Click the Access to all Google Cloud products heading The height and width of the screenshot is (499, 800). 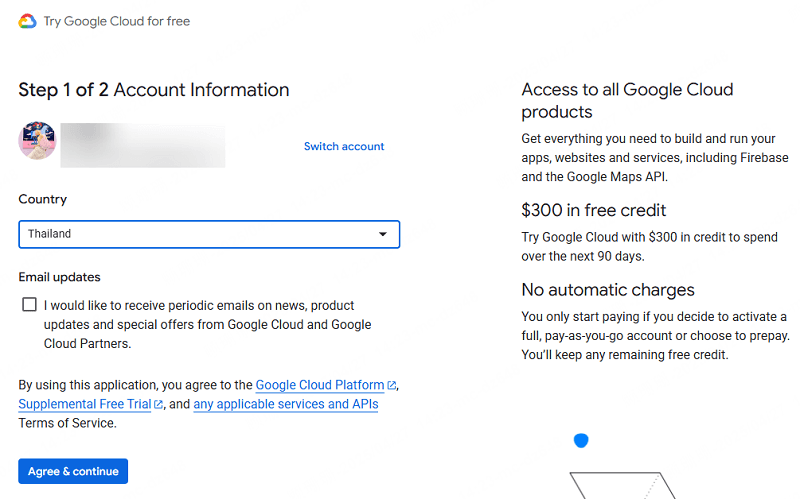point(627,101)
